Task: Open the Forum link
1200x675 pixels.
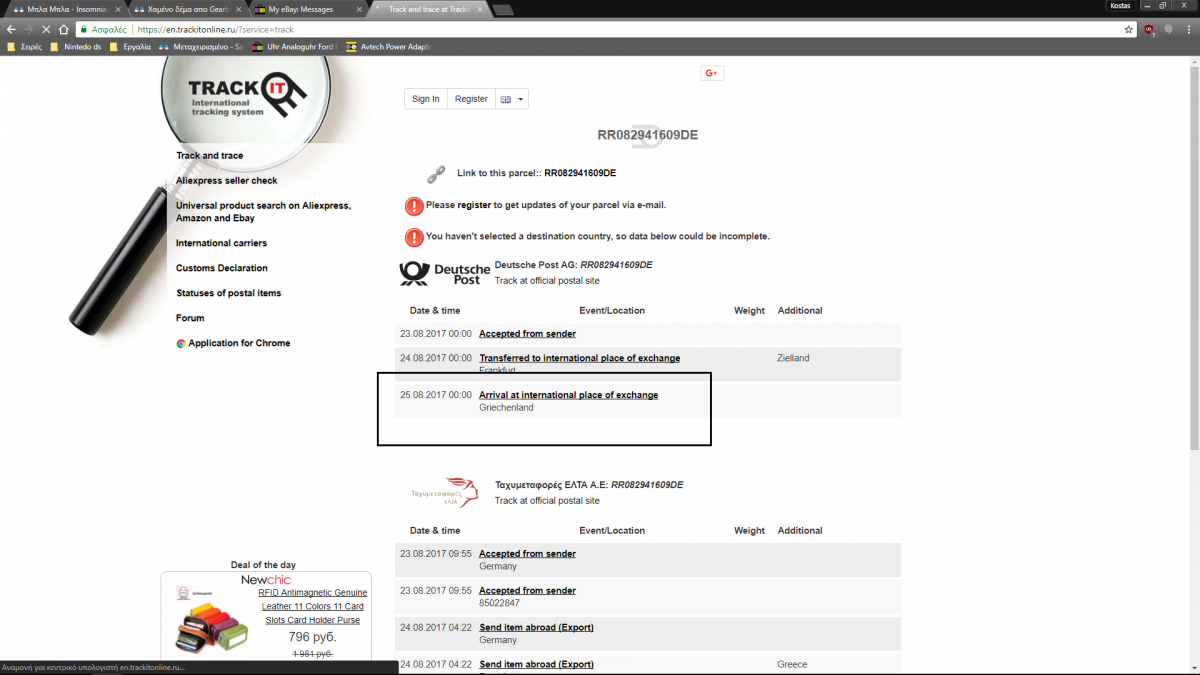Action: 190,318
